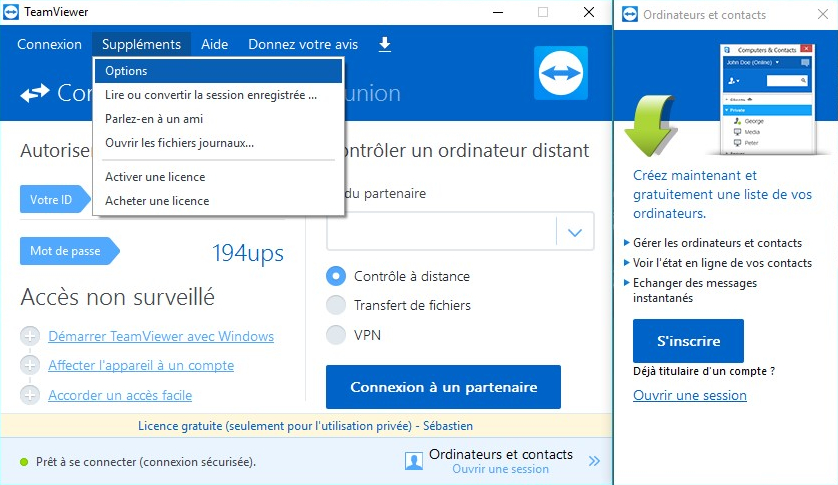838x485 pixels.
Task: Select Contrôle à distance radio button
Action: (336, 276)
